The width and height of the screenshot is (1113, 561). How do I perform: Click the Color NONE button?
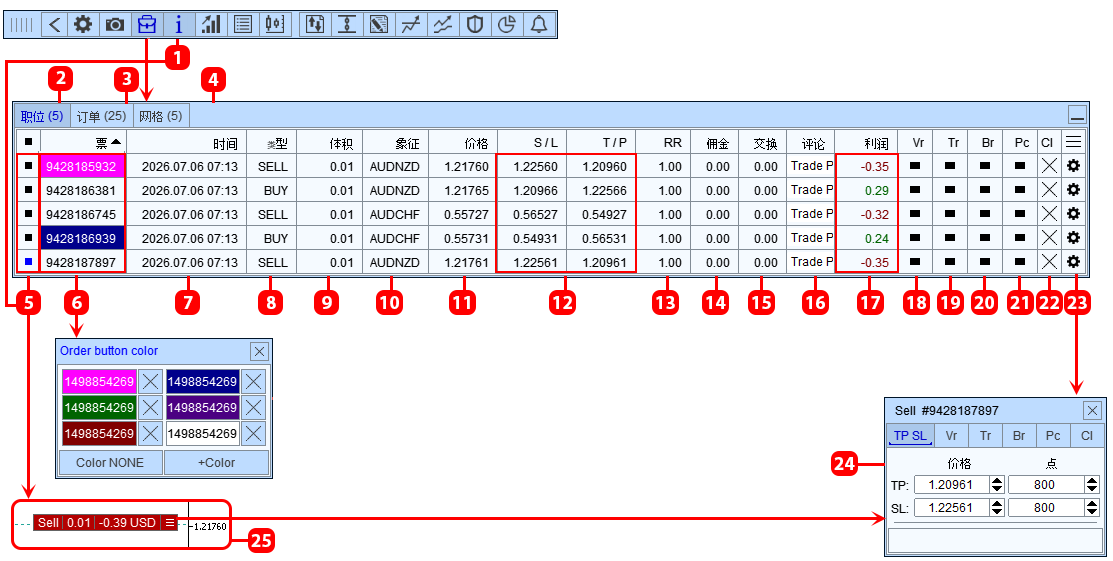[110, 462]
